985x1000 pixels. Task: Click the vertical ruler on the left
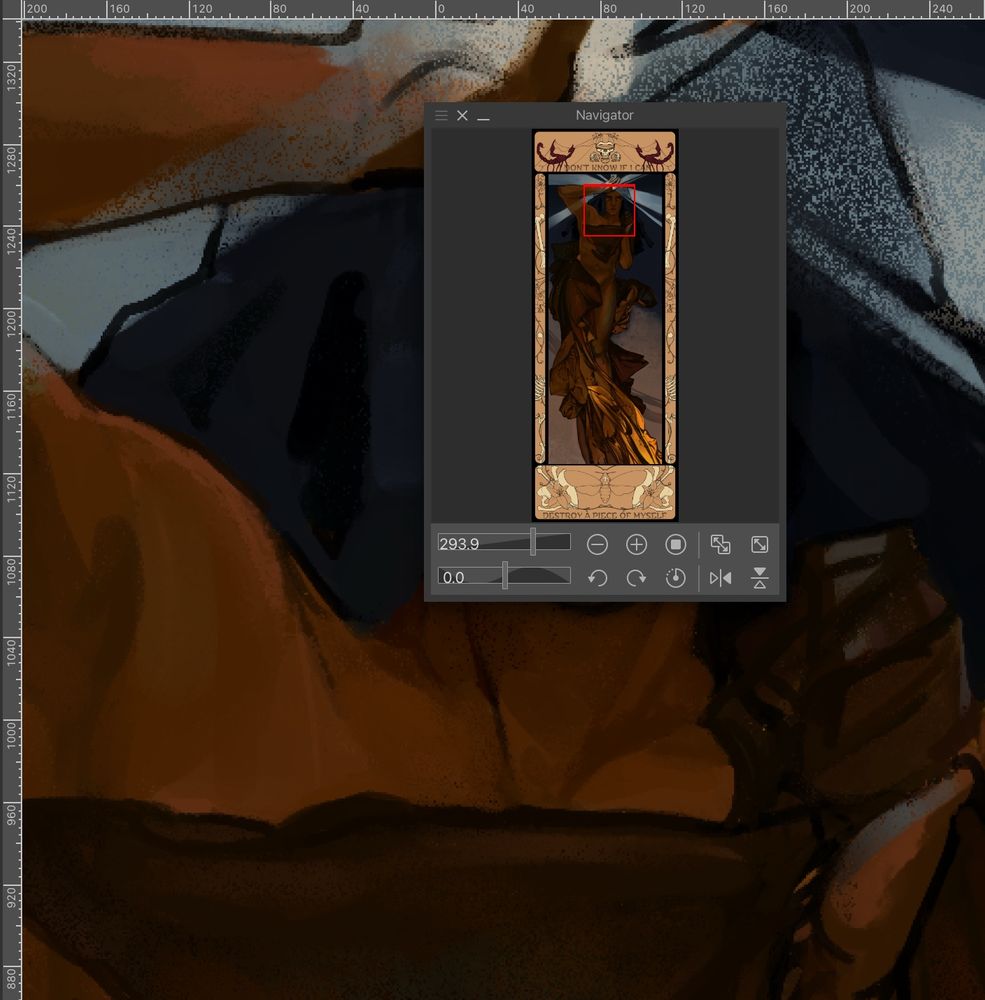11,509
